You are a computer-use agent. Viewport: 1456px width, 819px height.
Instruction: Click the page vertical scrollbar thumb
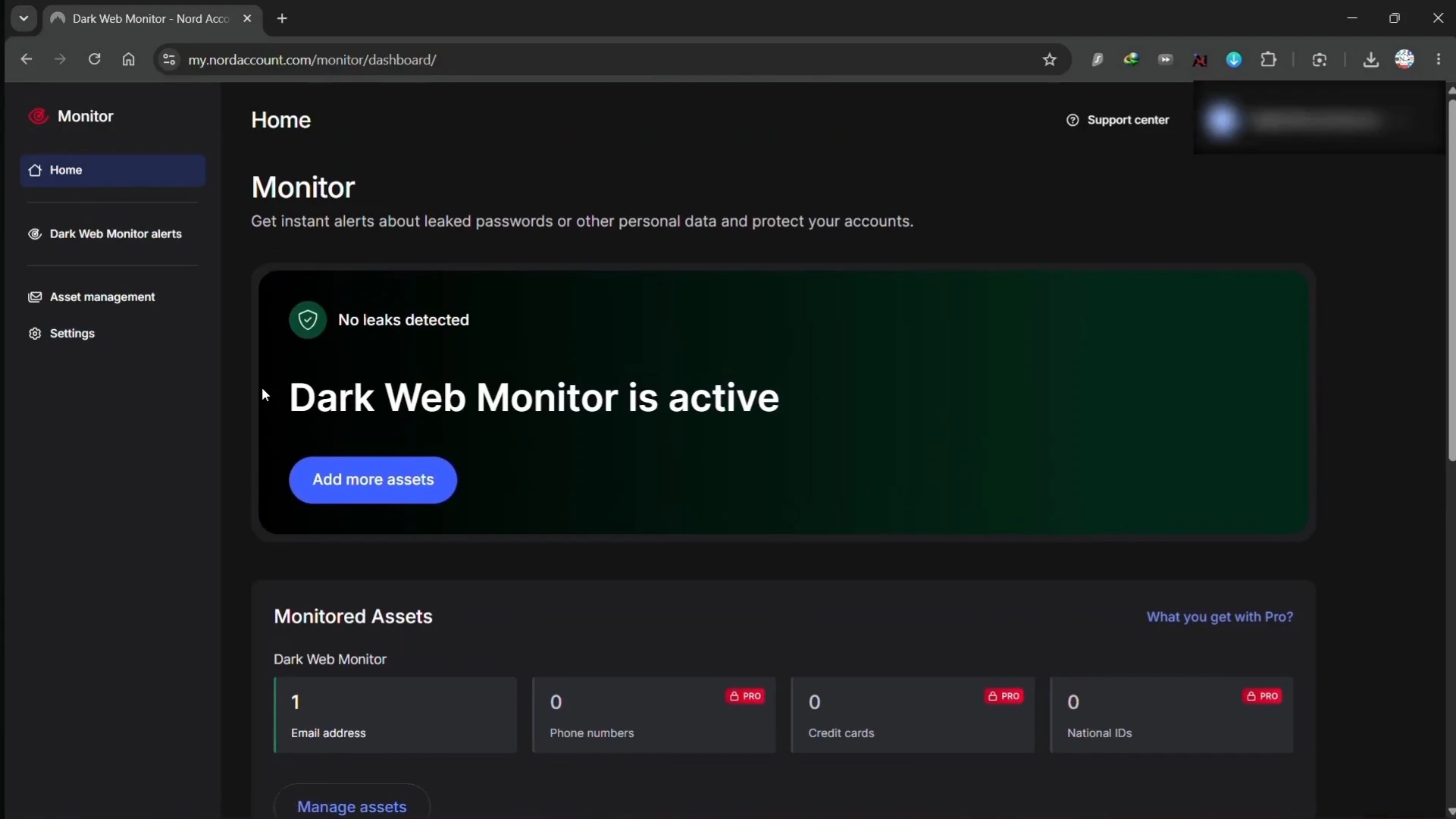click(x=1451, y=279)
